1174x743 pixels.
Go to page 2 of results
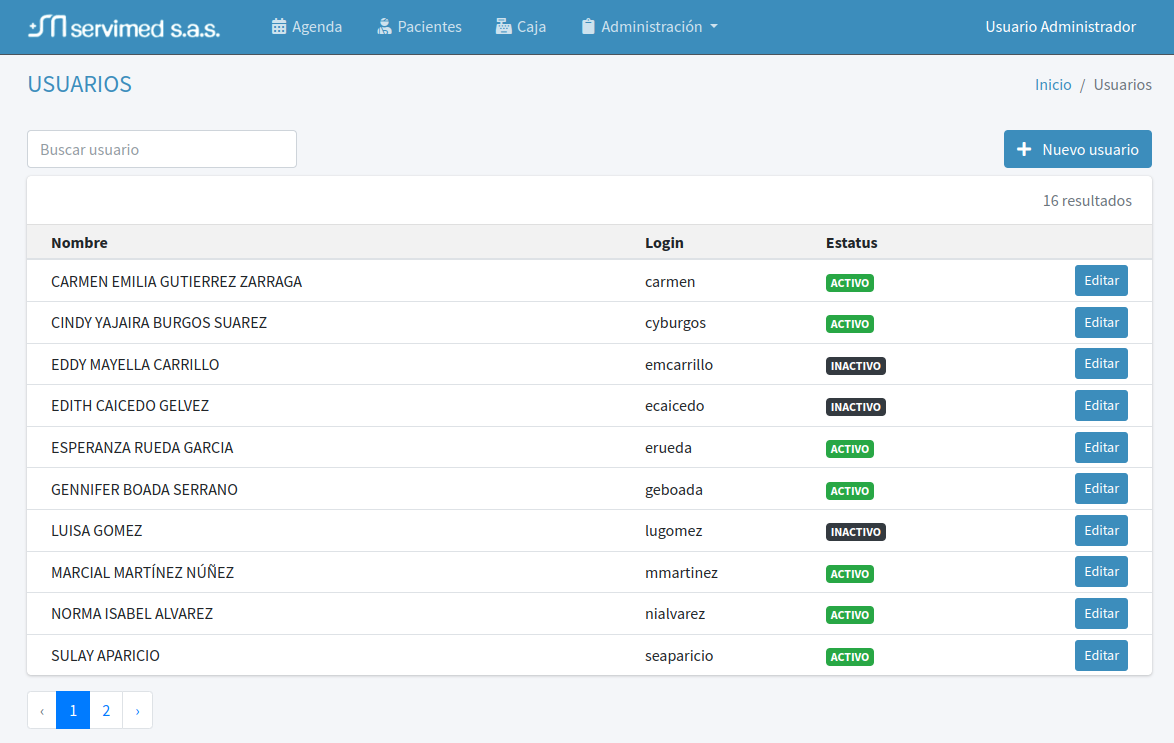[106, 710]
